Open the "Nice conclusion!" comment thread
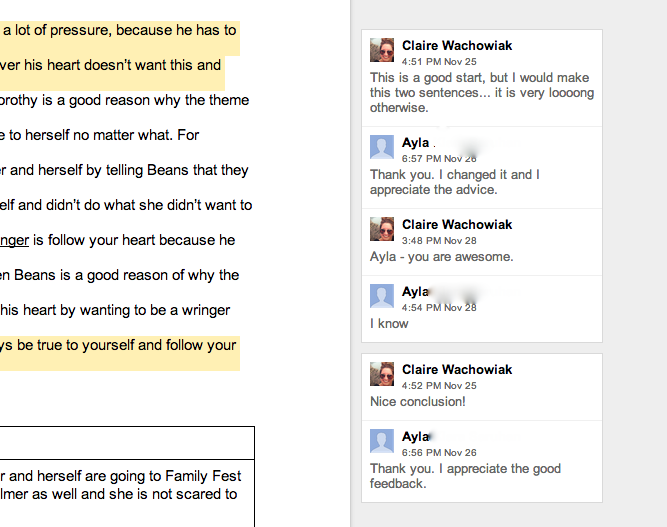This screenshot has height=527, width=667. pyautogui.click(x=418, y=402)
